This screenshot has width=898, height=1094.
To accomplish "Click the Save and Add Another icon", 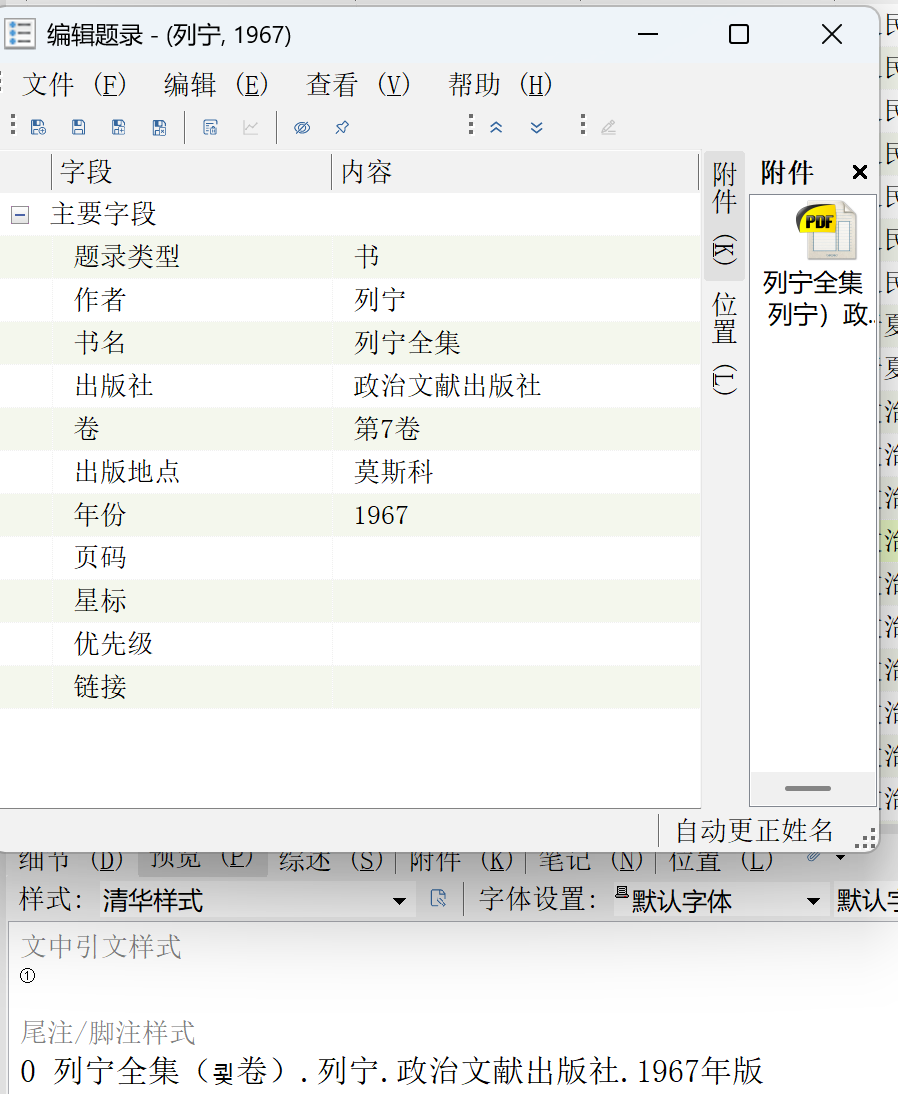I will (119, 127).
